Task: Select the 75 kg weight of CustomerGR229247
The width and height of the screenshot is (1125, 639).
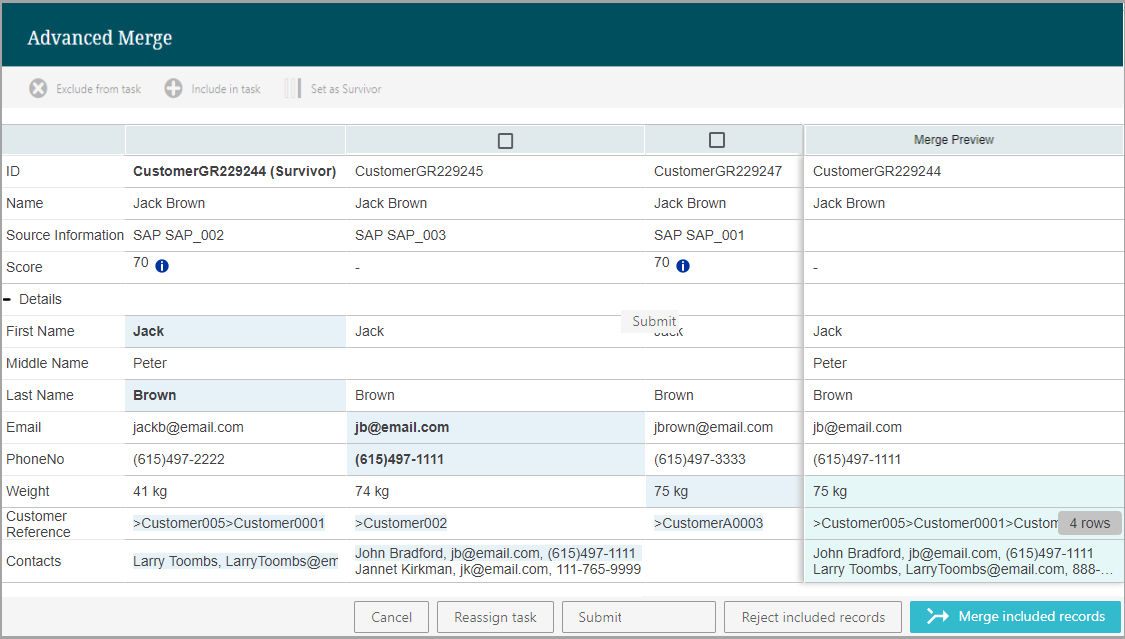Action: coord(671,491)
